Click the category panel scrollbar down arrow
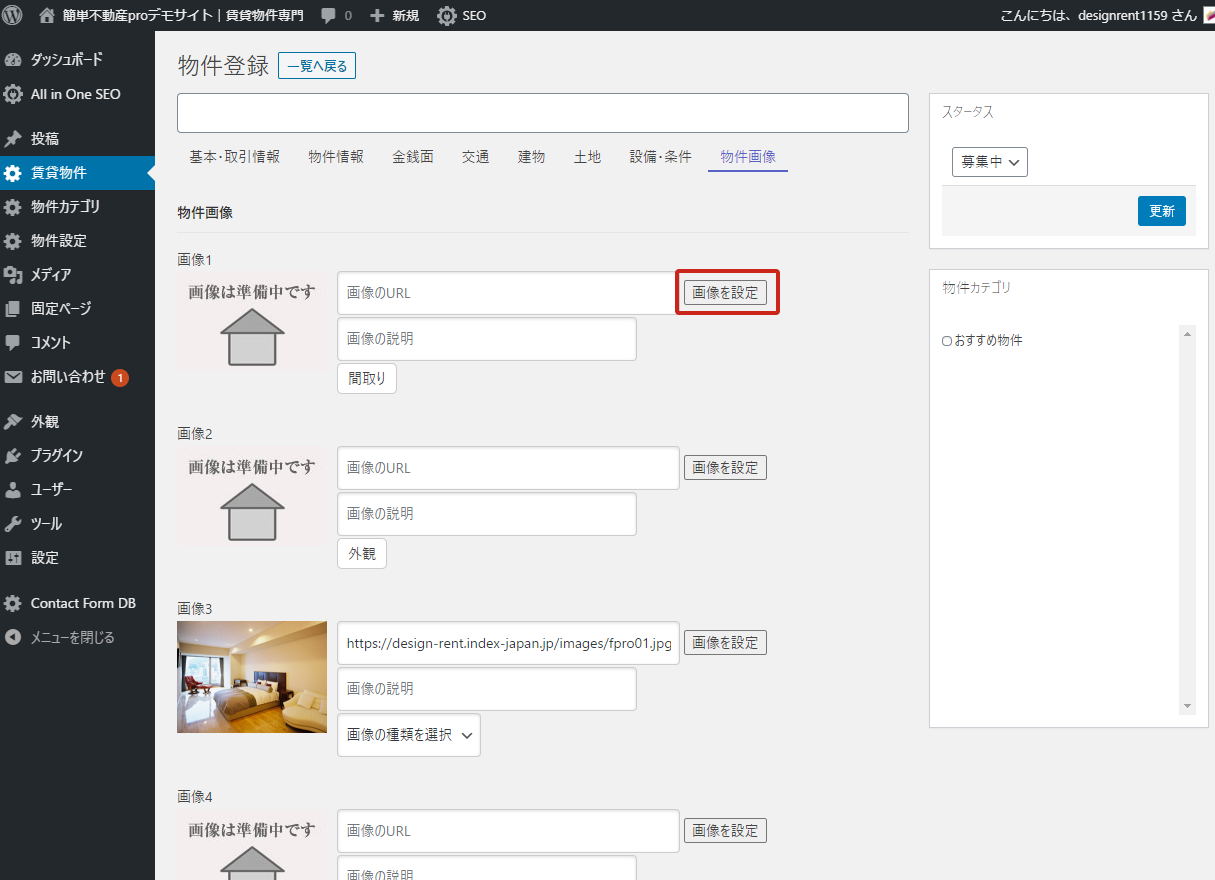Image resolution: width=1215 pixels, height=880 pixels. pyautogui.click(x=1187, y=706)
